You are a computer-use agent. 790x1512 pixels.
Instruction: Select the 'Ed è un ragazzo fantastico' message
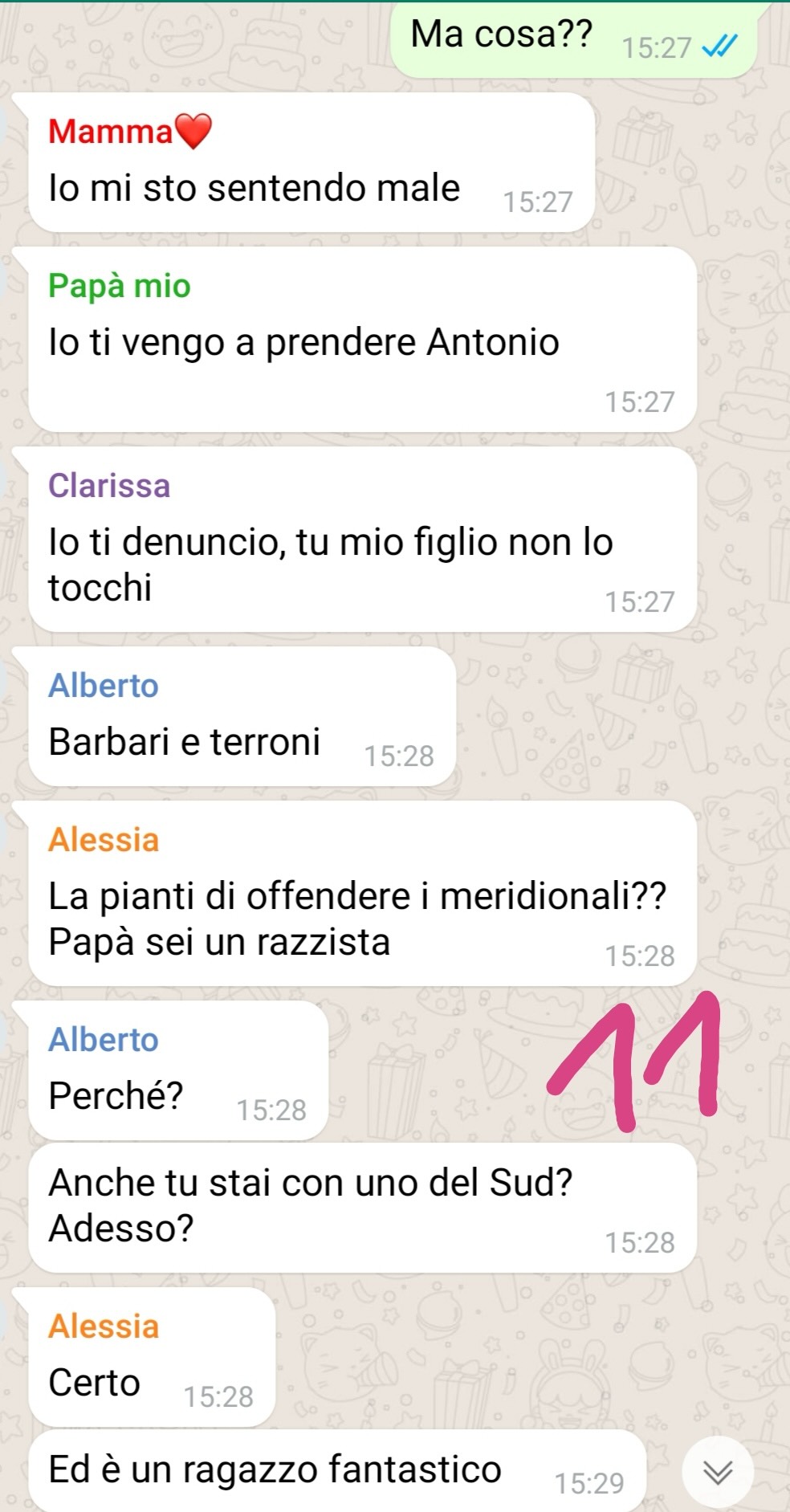[x=337, y=1471]
